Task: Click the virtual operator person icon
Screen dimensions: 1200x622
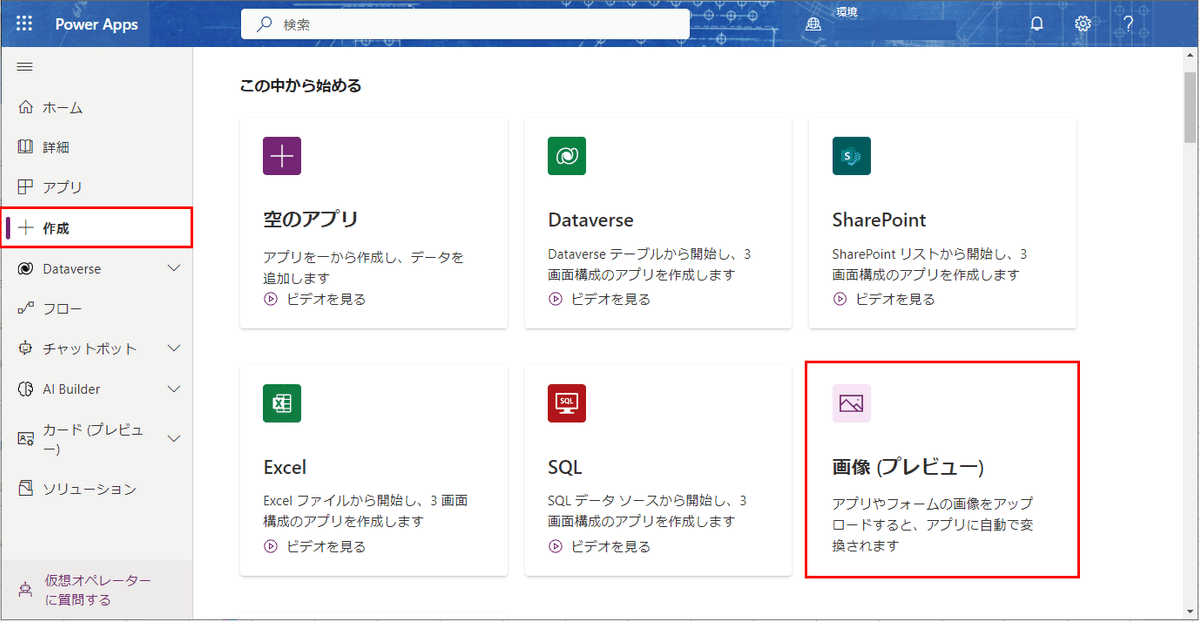Action: point(26,590)
